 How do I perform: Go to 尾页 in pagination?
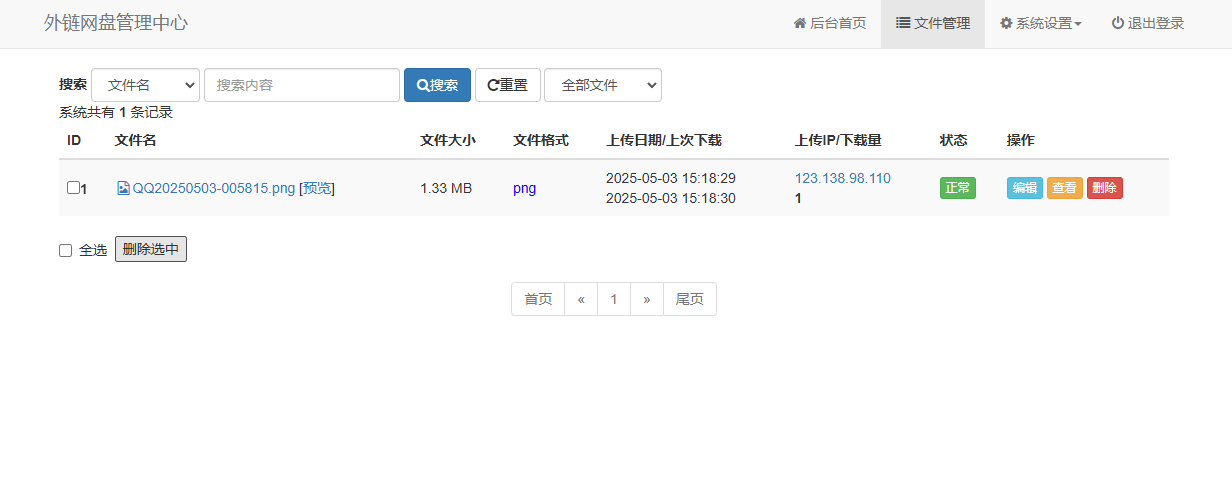point(689,299)
